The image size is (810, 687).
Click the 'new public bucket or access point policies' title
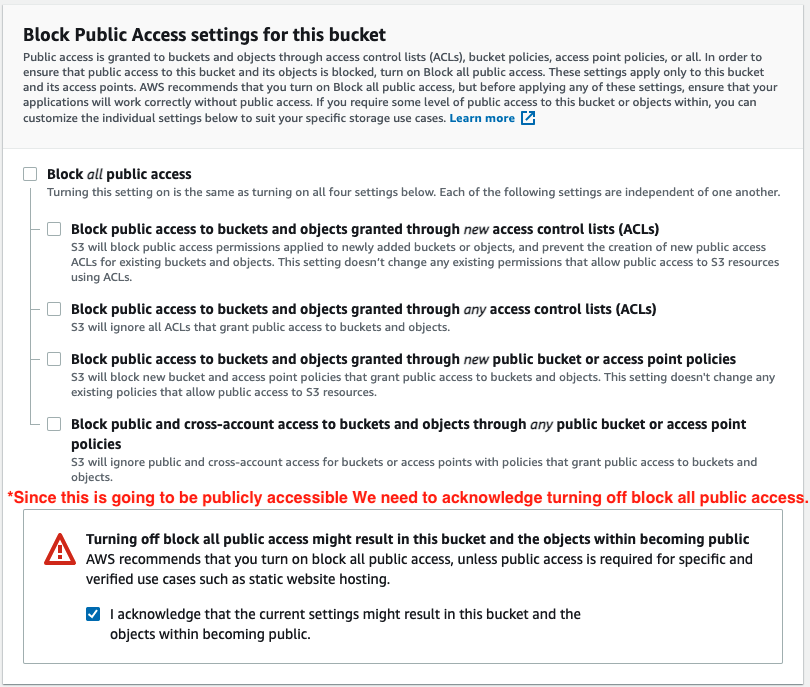[403, 359]
